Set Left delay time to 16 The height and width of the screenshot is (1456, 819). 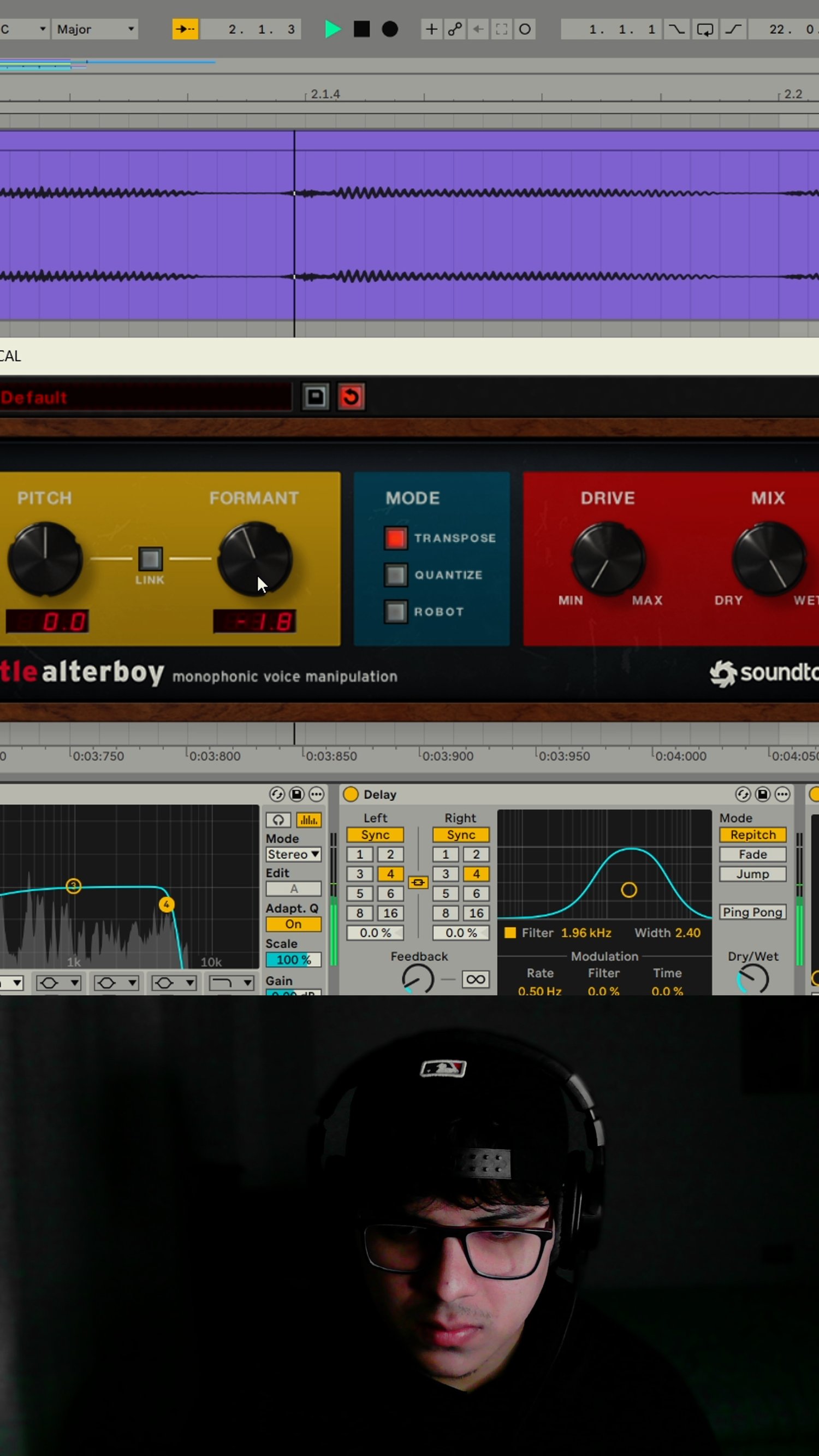tap(390, 913)
